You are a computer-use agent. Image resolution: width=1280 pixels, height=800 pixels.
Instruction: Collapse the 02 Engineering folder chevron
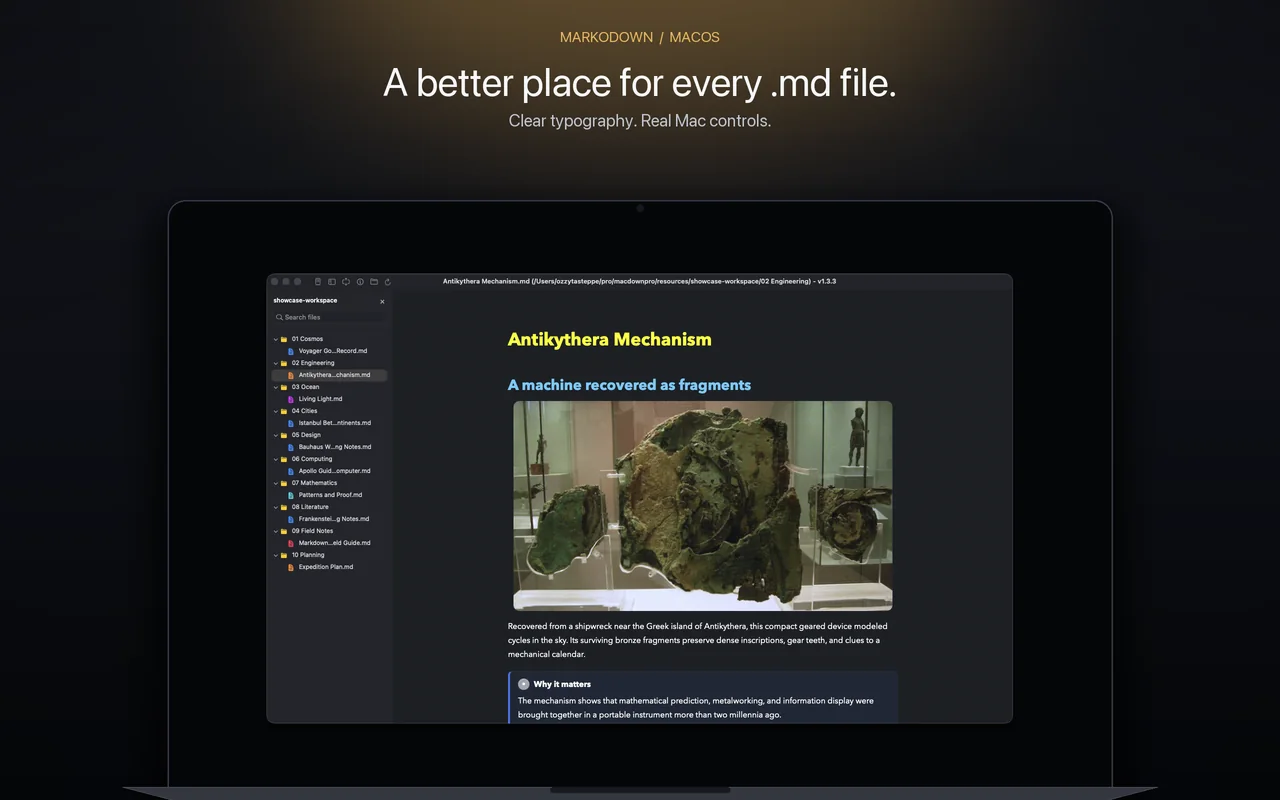coord(275,363)
